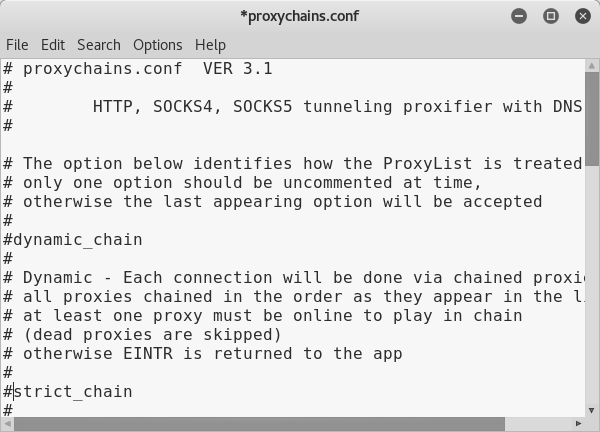This screenshot has width=600, height=432.
Task: Maximize the proxychains.conf window
Action: tap(551, 16)
